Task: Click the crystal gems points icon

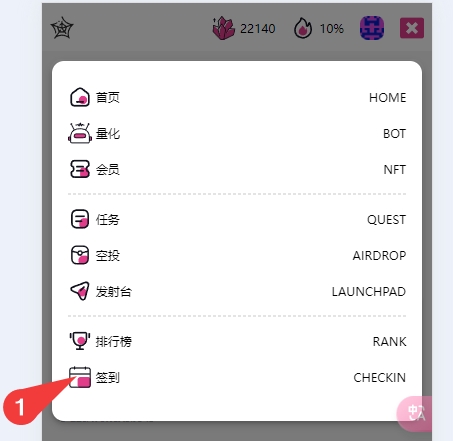Action: tap(223, 28)
